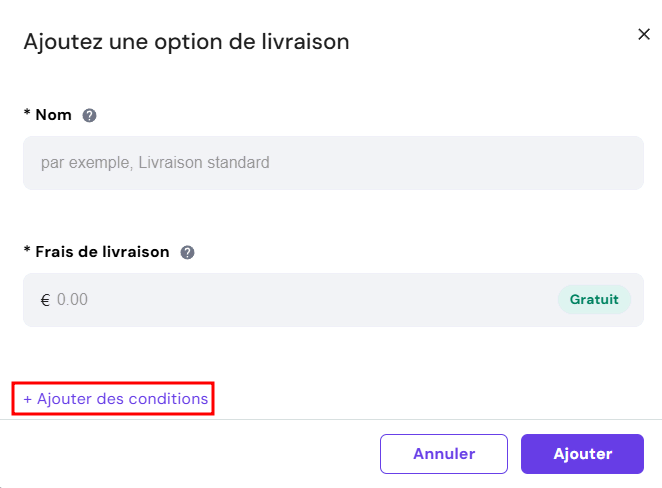Click the Nom field label
The height and width of the screenshot is (488, 662).
pyautogui.click(x=53, y=115)
